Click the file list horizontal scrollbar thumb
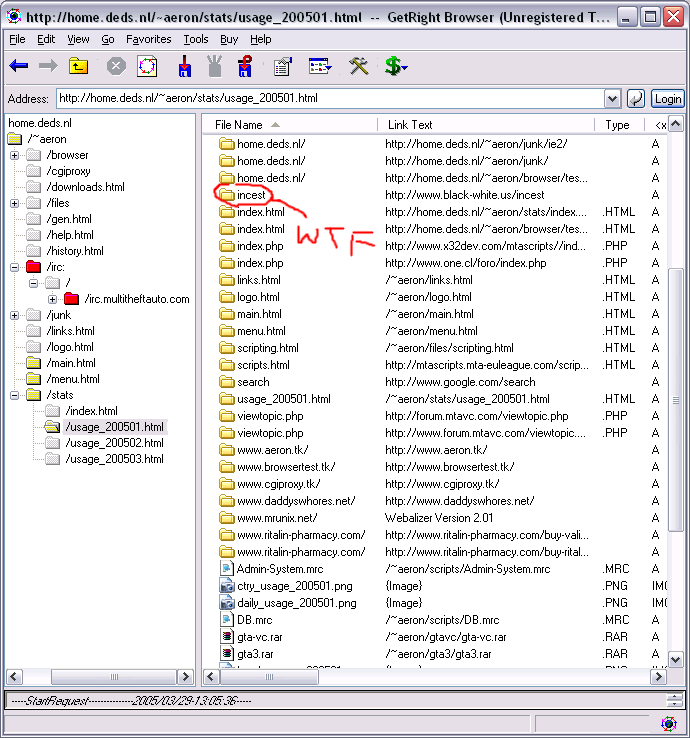 click(x=269, y=677)
